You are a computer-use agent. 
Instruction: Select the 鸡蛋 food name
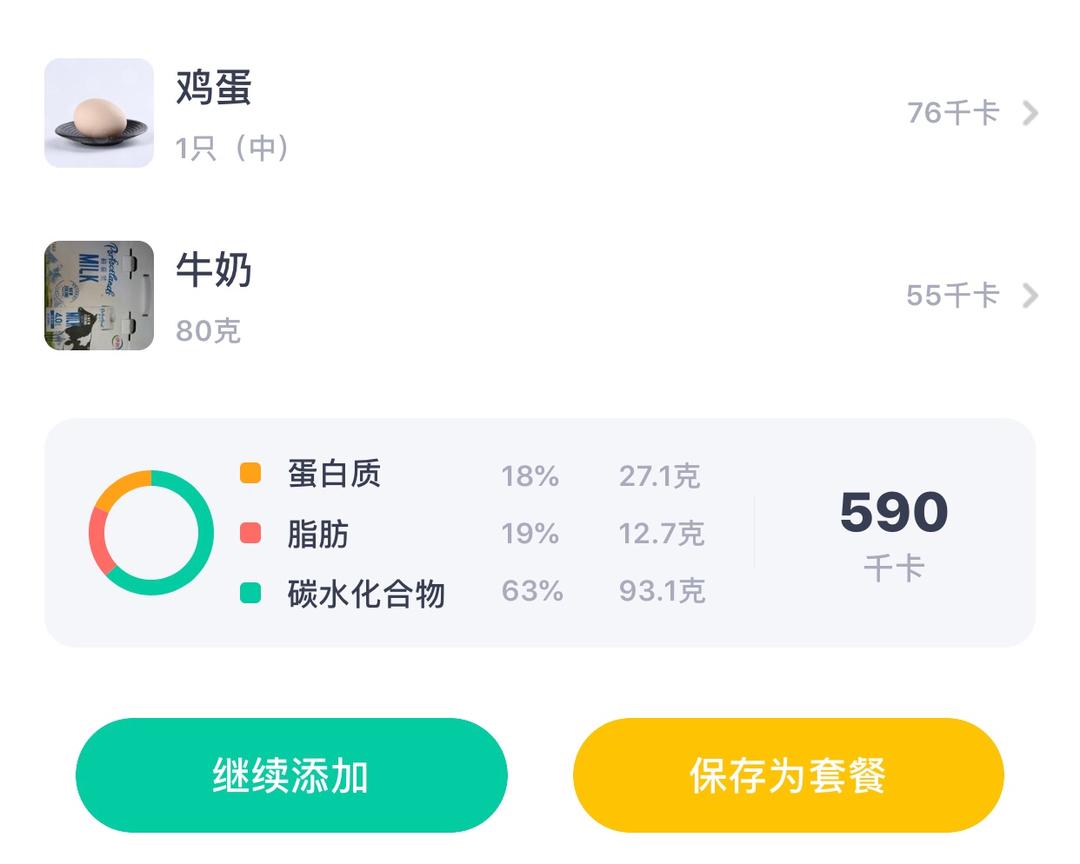point(213,88)
